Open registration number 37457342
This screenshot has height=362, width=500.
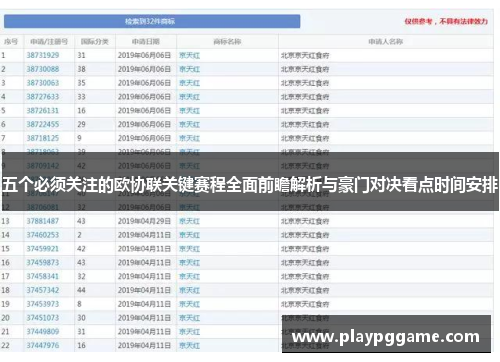point(43,290)
